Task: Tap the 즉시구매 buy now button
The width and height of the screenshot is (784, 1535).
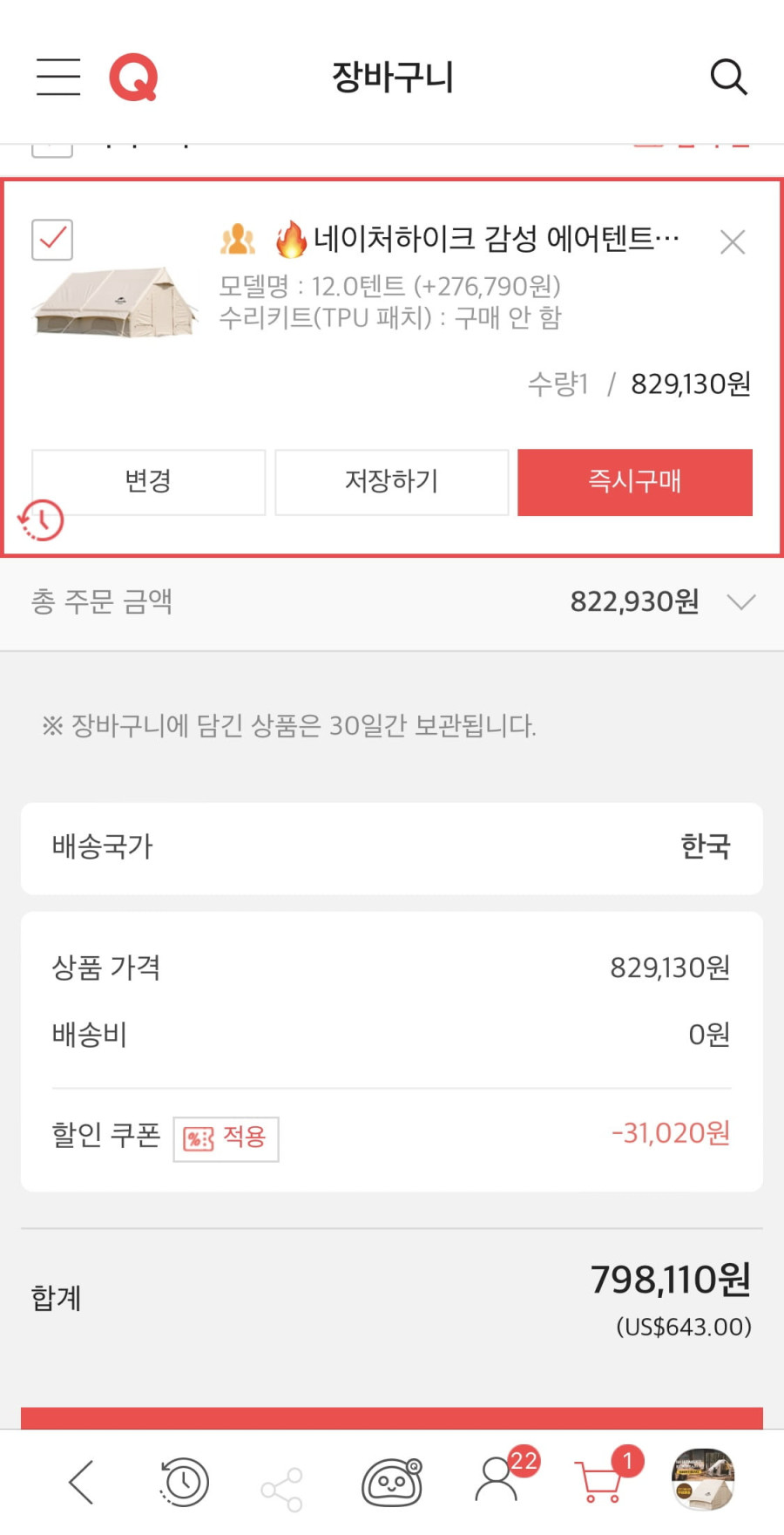Action: (x=635, y=482)
